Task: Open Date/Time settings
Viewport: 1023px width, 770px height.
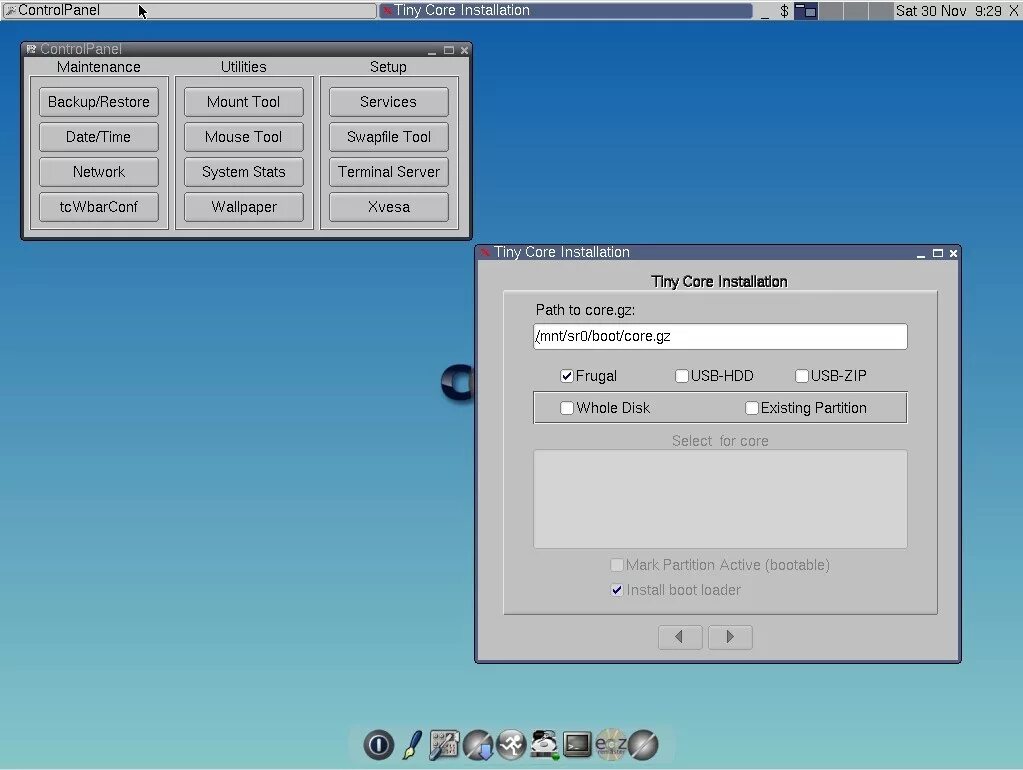Action: tap(99, 137)
